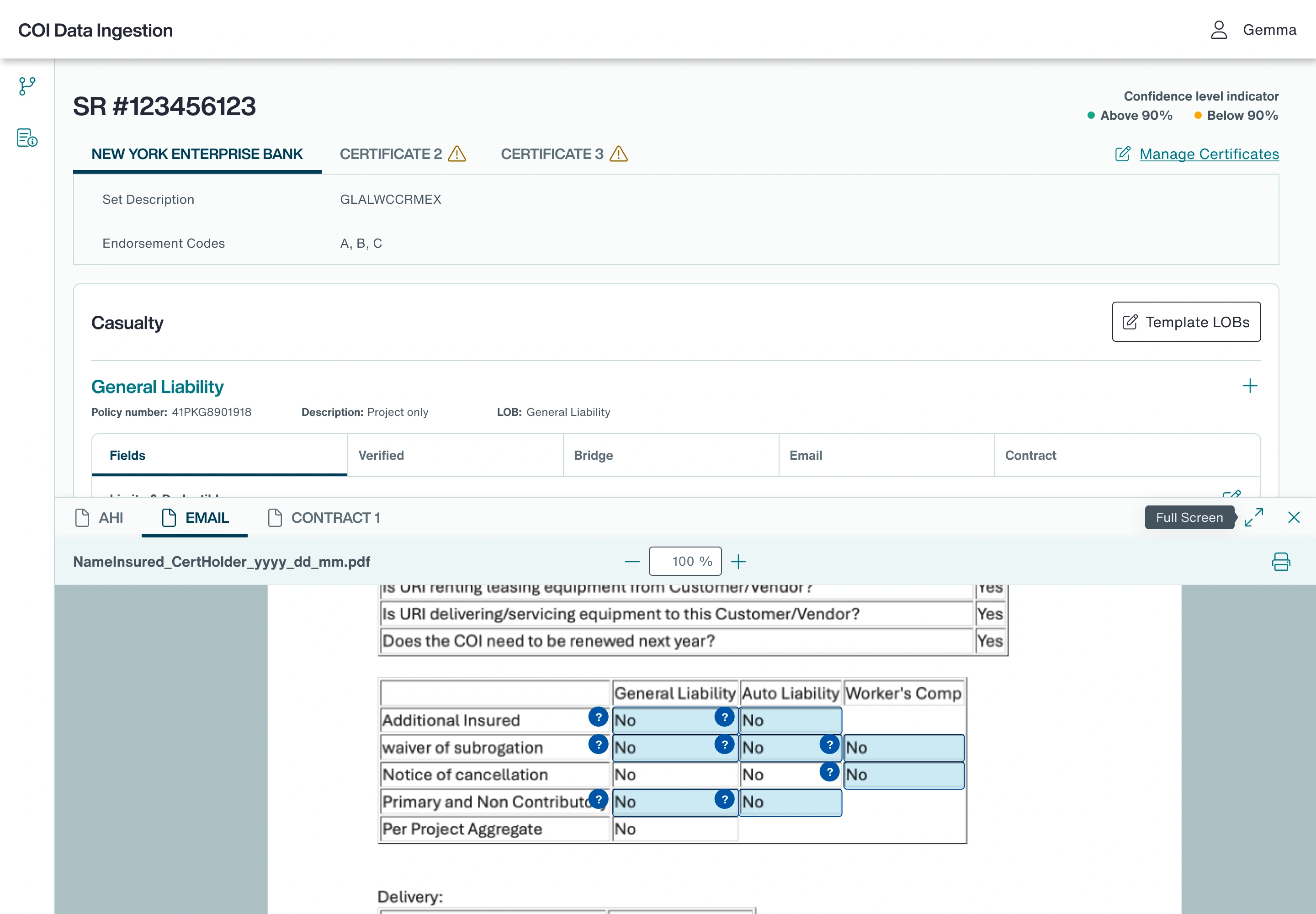The width and height of the screenshot is (1316, 914).
Task: Click the Verified column header
Action: [455, 455]
